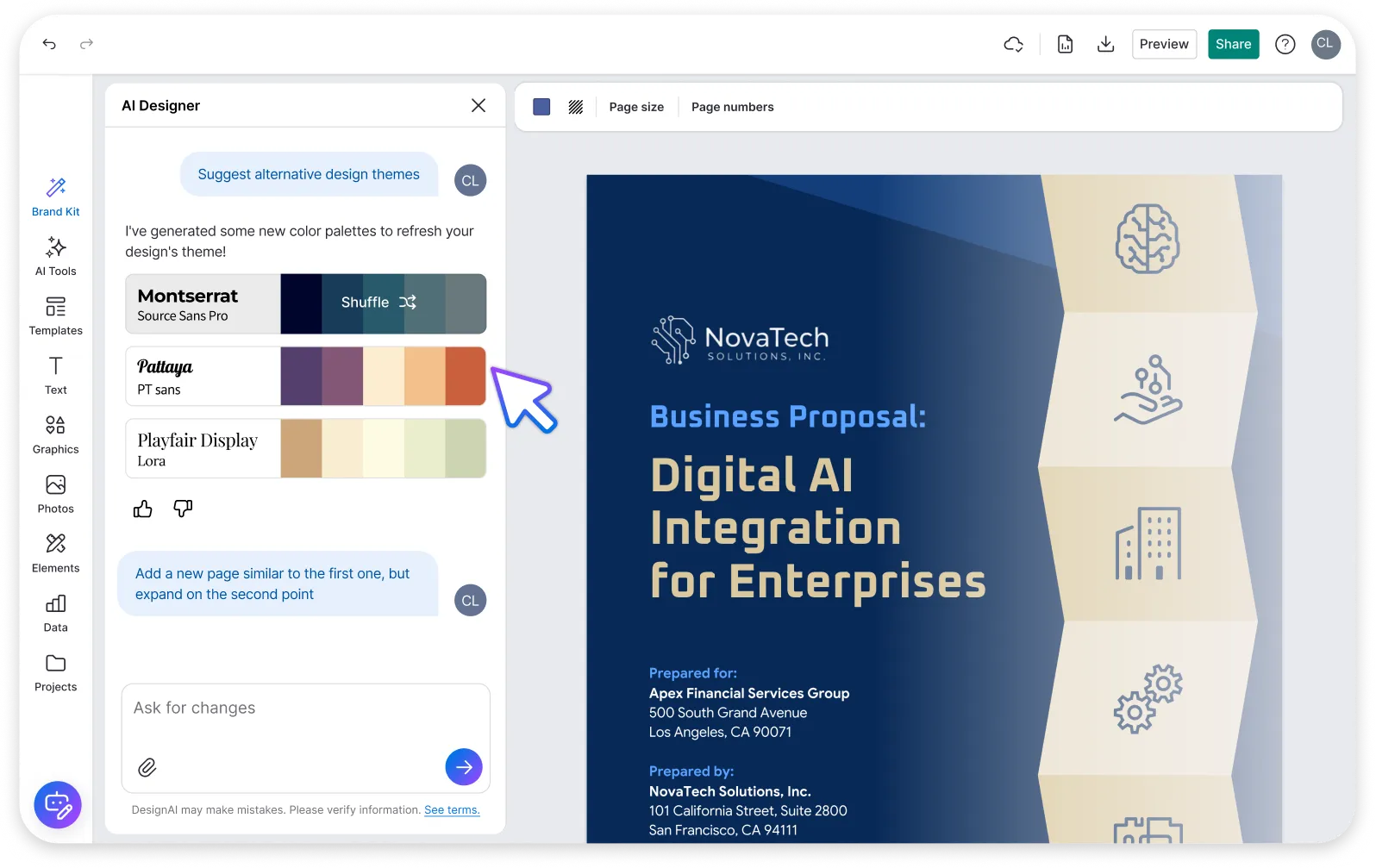Image resolution: width=1376 pixels, height=868 pixels.
Task: Click the cloud sync status icon
Action: (x=1014, y=44)
